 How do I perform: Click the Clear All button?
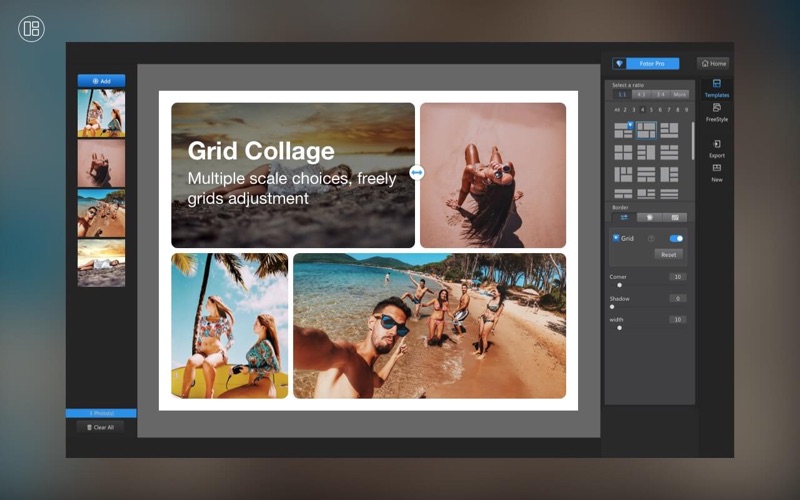click(x=101, y=428)
